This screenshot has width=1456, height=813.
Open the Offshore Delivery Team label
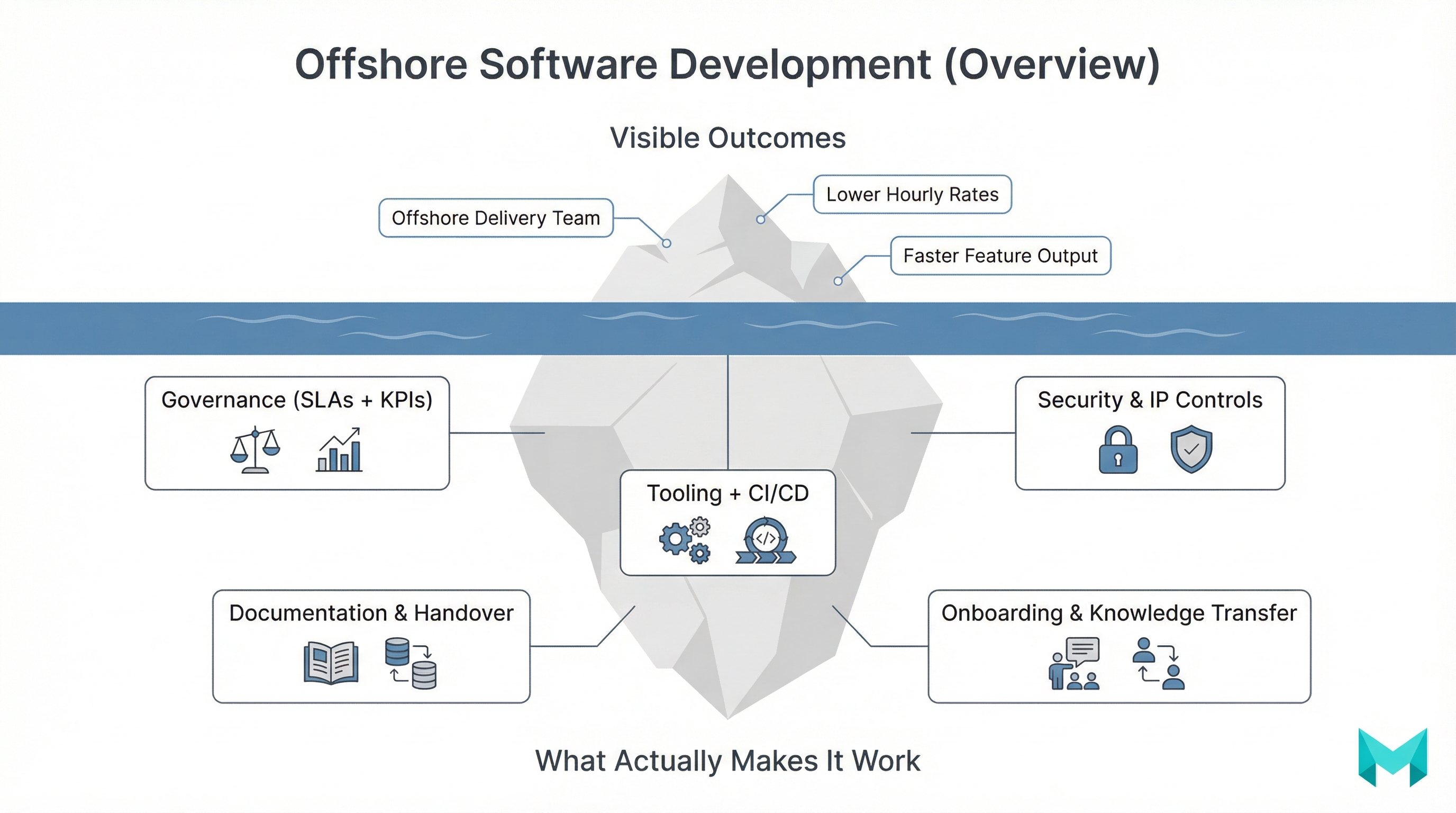pos(495,218)
